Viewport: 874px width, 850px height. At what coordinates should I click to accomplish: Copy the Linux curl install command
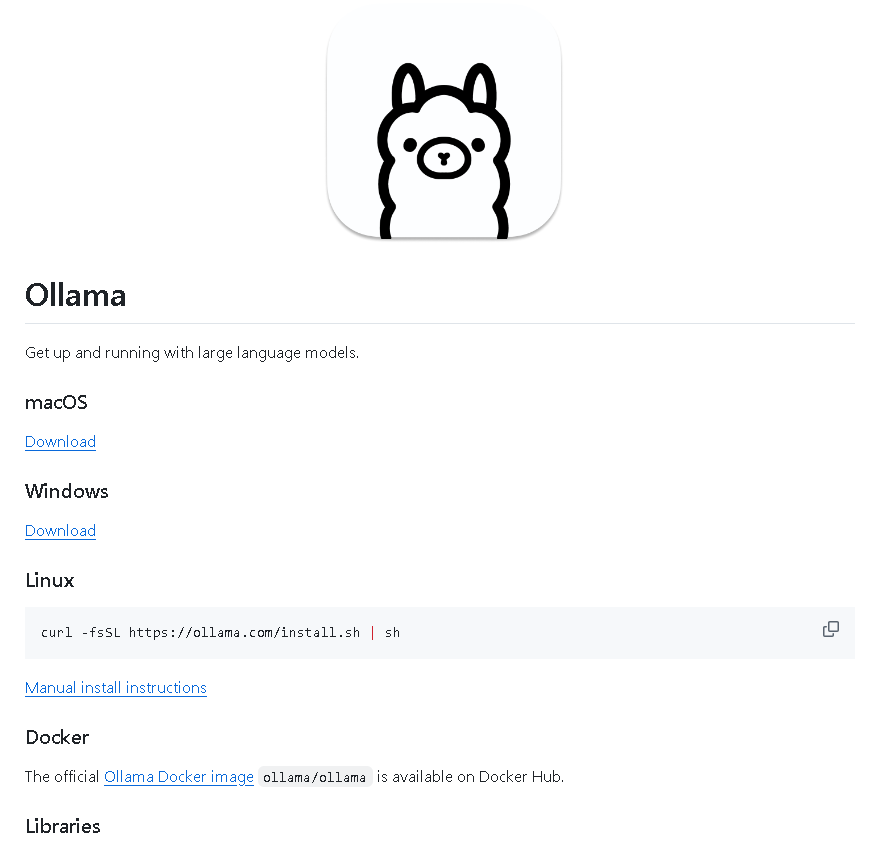click(x=831, y=629)
